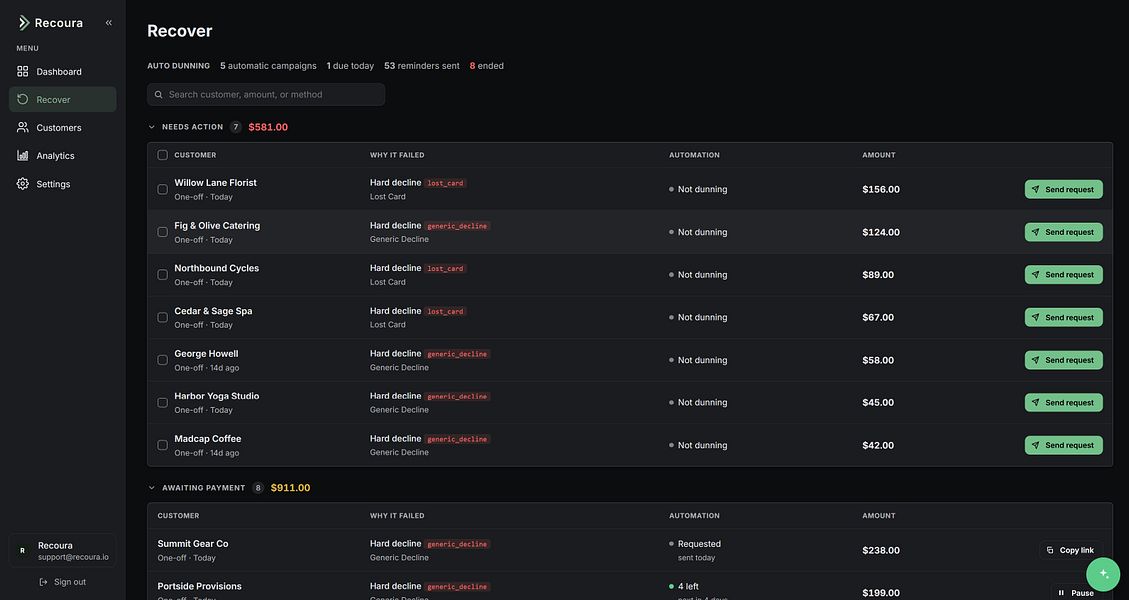The height and width of the screenshot is (600, 1129).
Task: Click the 5 automatic campaigns stat
Action: point(268,66)
